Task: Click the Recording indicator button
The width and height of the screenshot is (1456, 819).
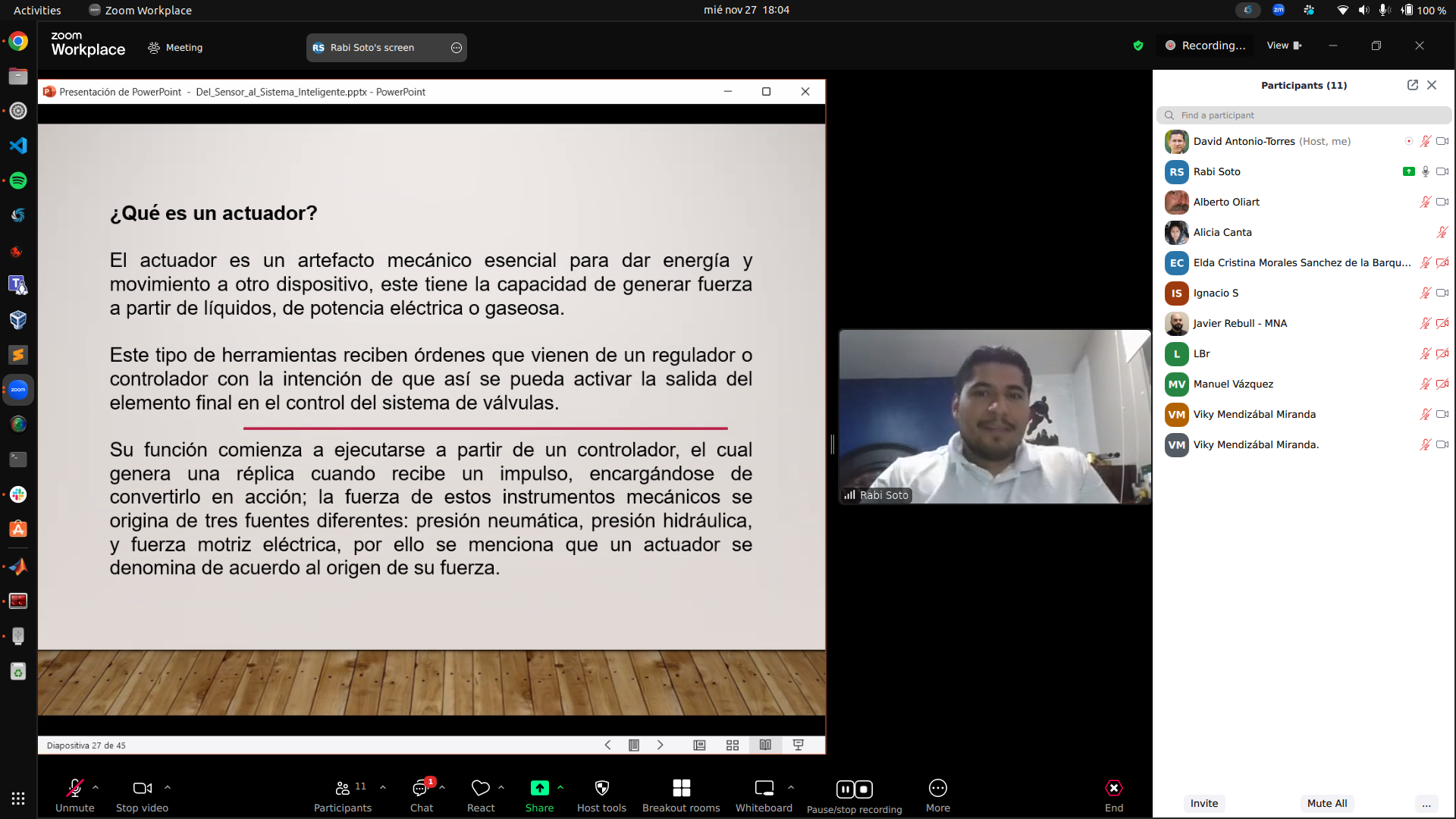Action: 1206,46
